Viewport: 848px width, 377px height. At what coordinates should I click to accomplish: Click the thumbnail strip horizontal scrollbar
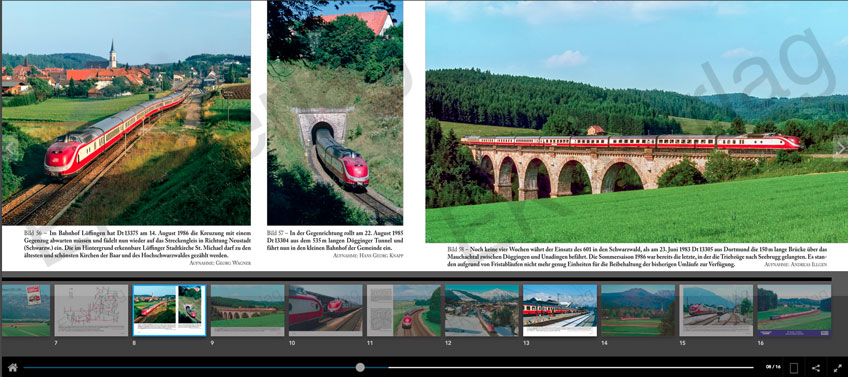[x=416, y=279]
